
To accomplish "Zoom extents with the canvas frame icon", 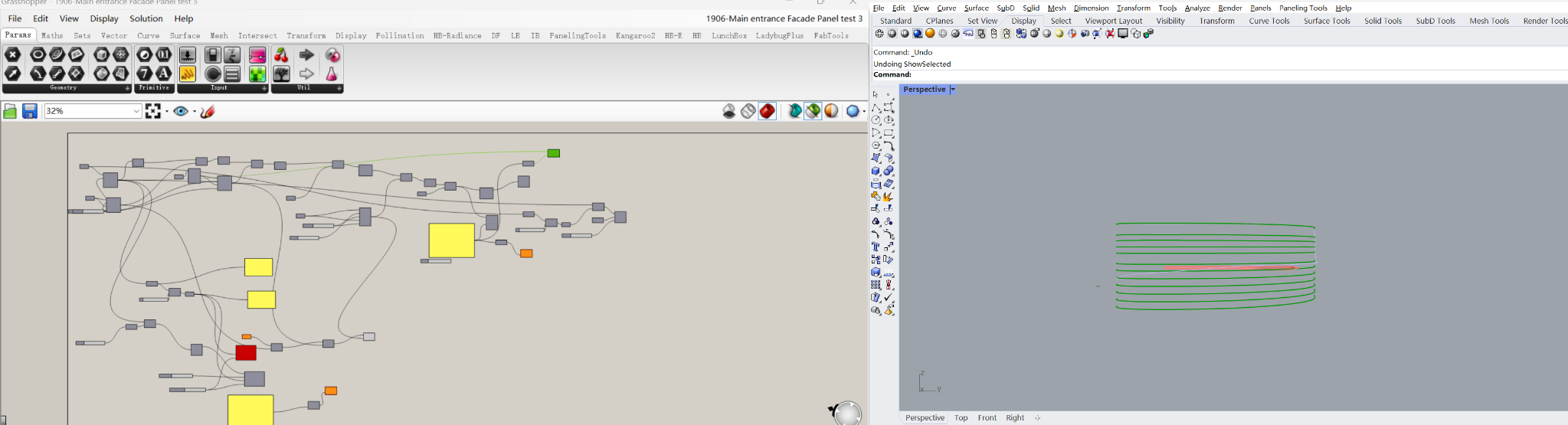I will [153, 111].
